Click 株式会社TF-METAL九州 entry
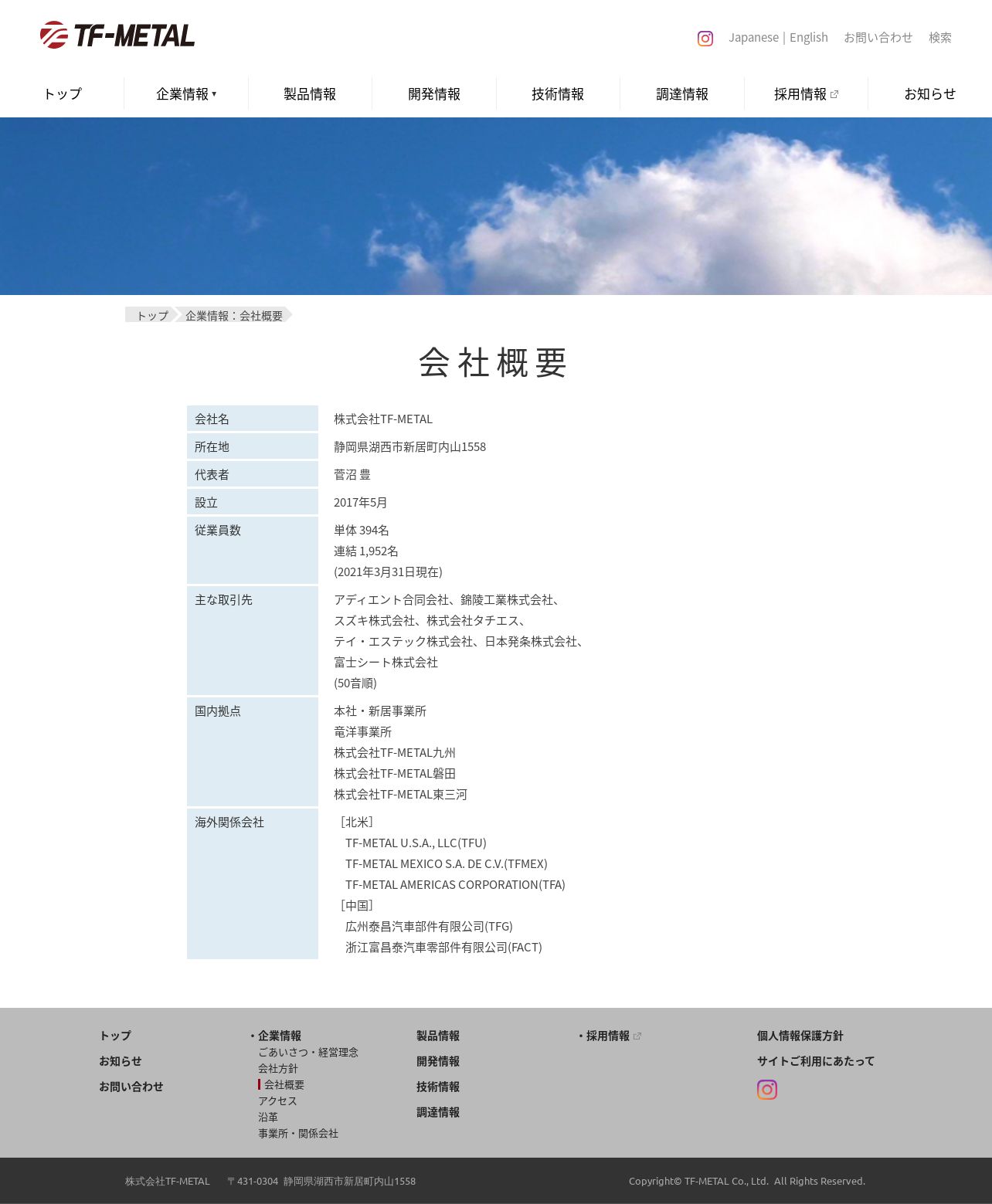This screenshot has height=1204, width=992. 395,752
